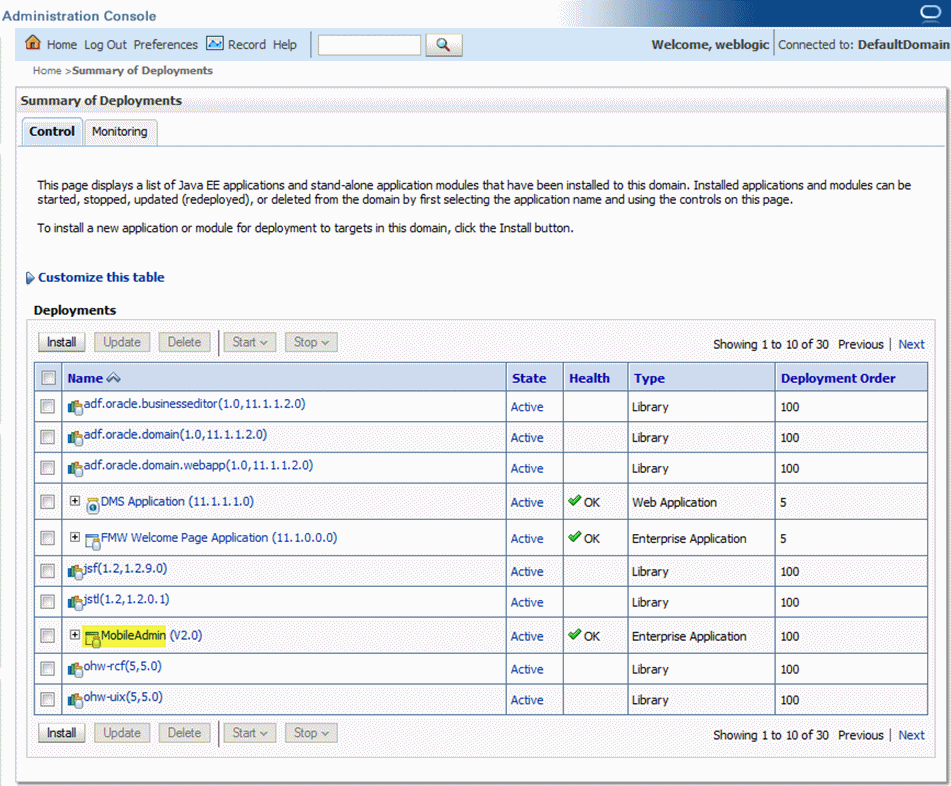This screenshot has width=951, height=786.
Task: Click the green OK checkmark for FMW Welcome Page
Action: pos(575,537)
